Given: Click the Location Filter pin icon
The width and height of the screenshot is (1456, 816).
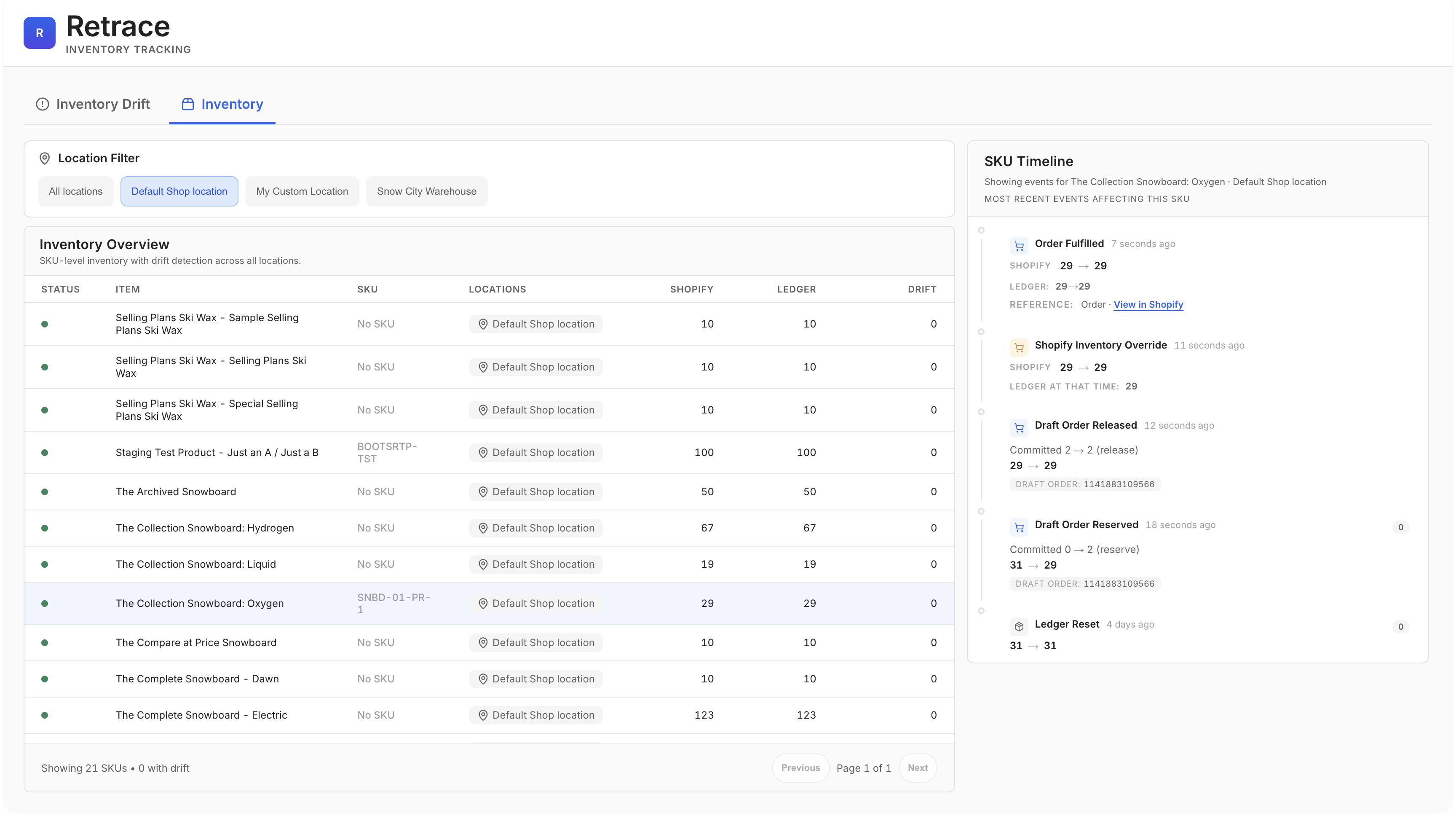Looking at the screenshot, I should 45,158.
